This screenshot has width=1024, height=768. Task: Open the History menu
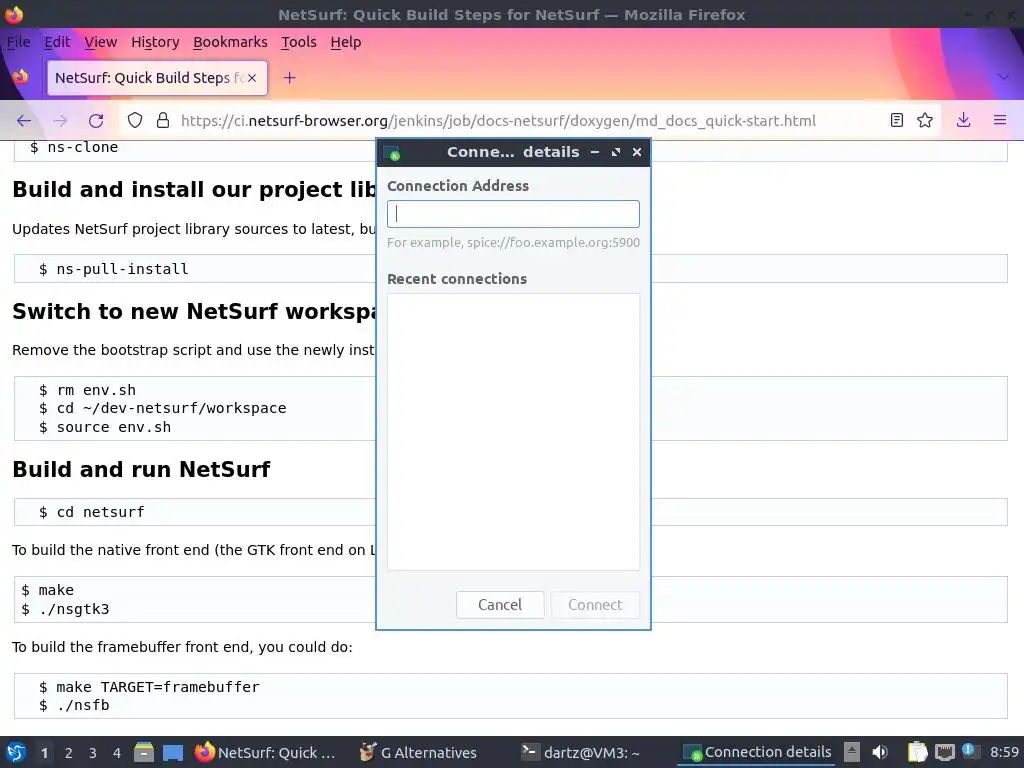click(155, 42)
